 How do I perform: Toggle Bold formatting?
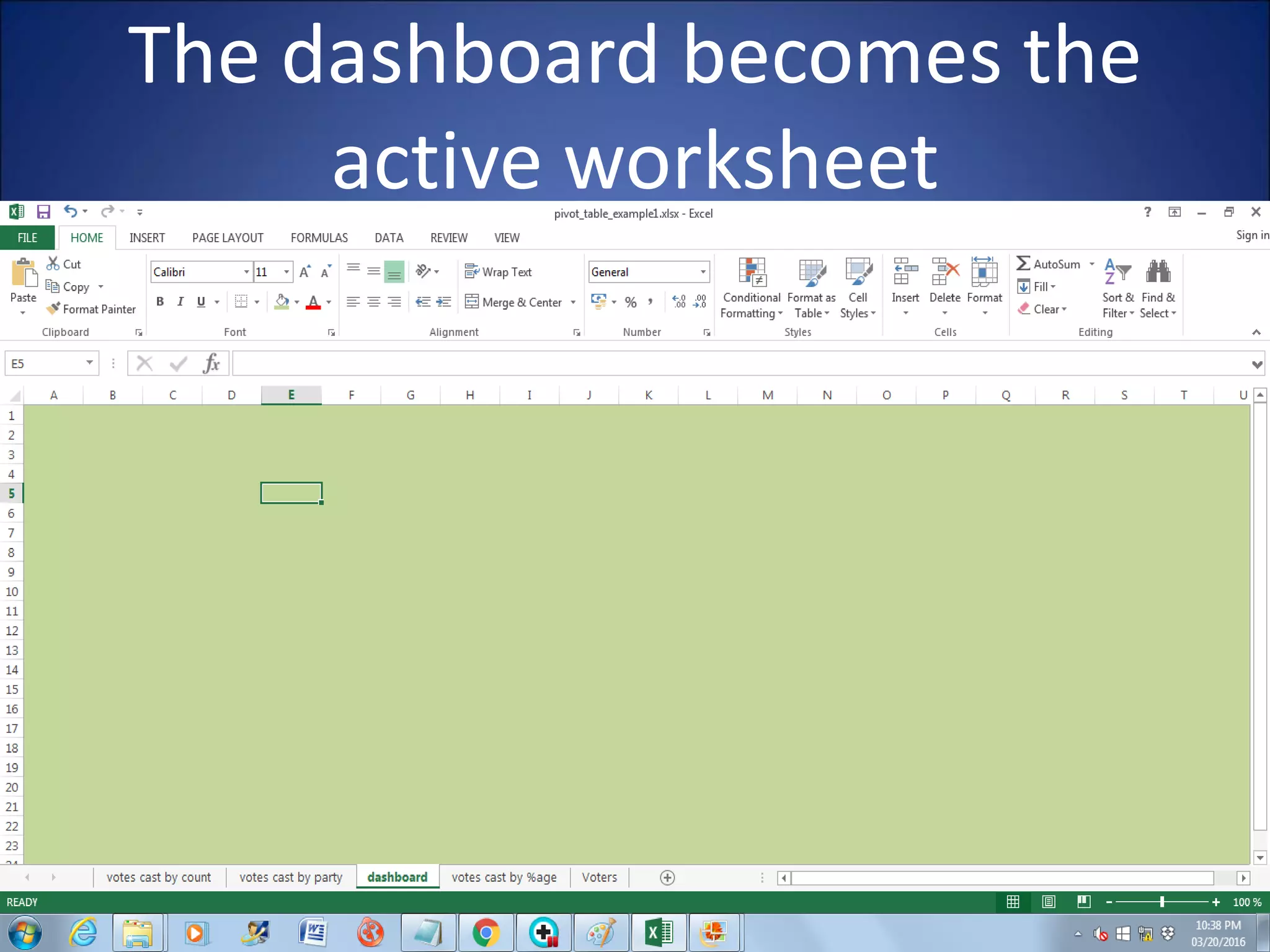[160, 302]
